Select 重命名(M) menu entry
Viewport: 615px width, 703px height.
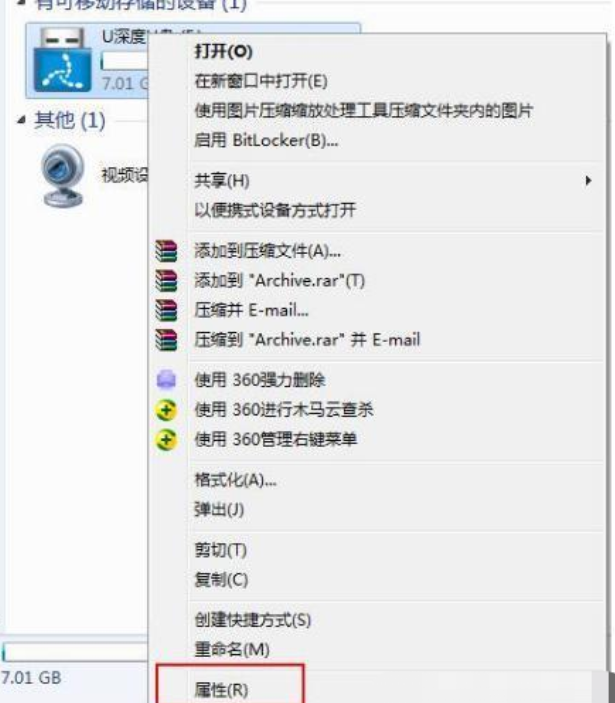point(232,649)
